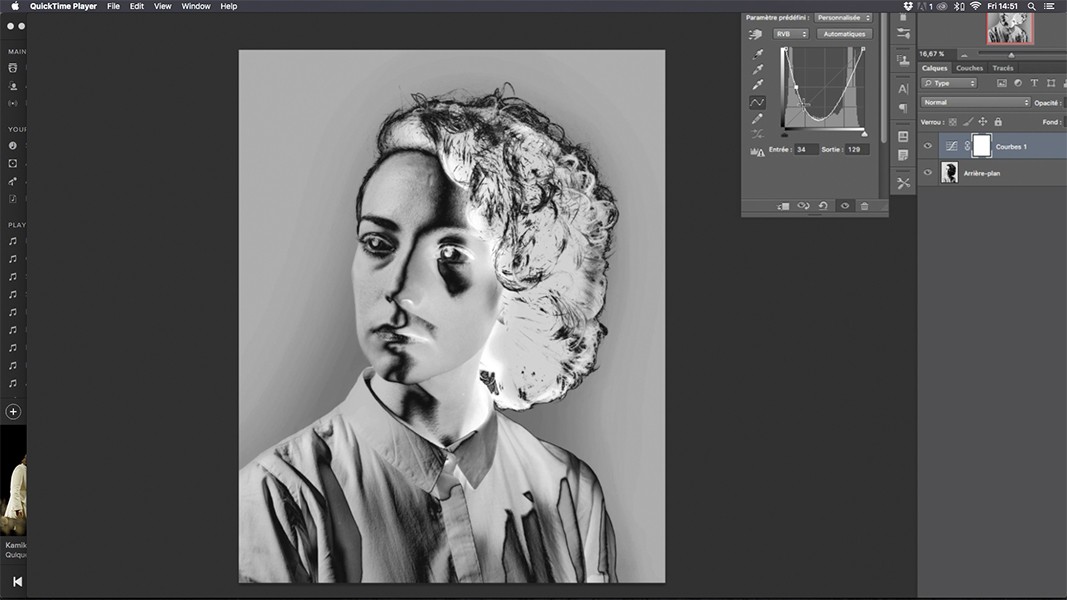This screenshot has width=1067, height=600.
Task: Click the navigator preview thumbnail
Action: coord(1010,29)
